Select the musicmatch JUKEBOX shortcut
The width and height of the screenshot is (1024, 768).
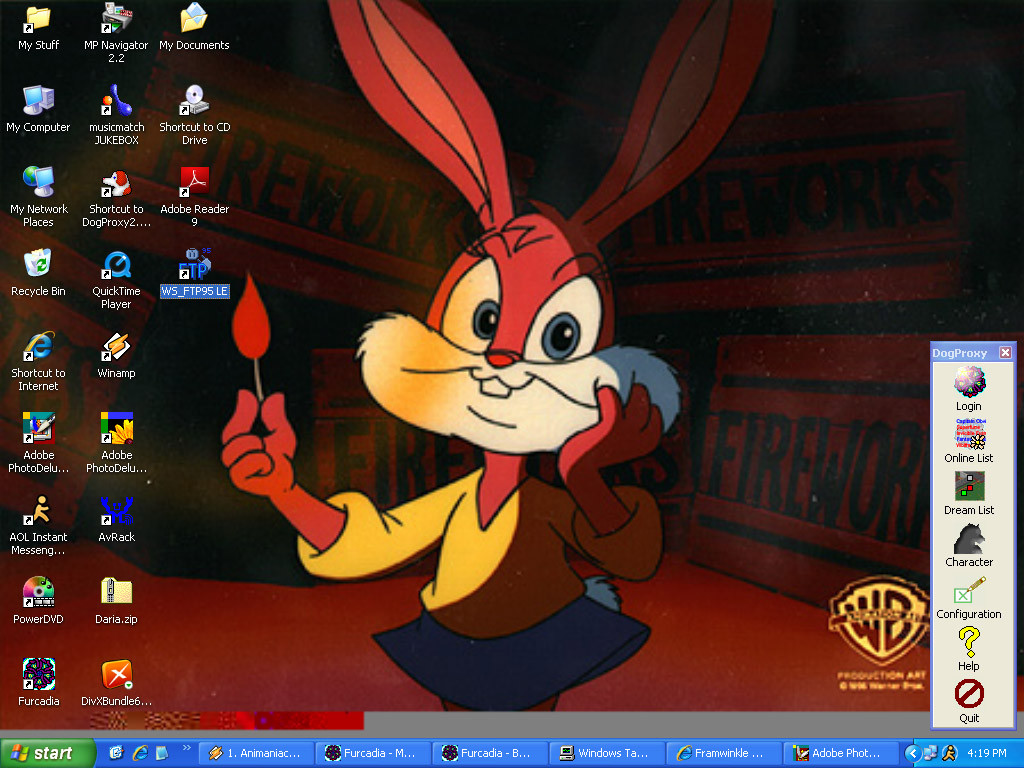tap(116, 116)
